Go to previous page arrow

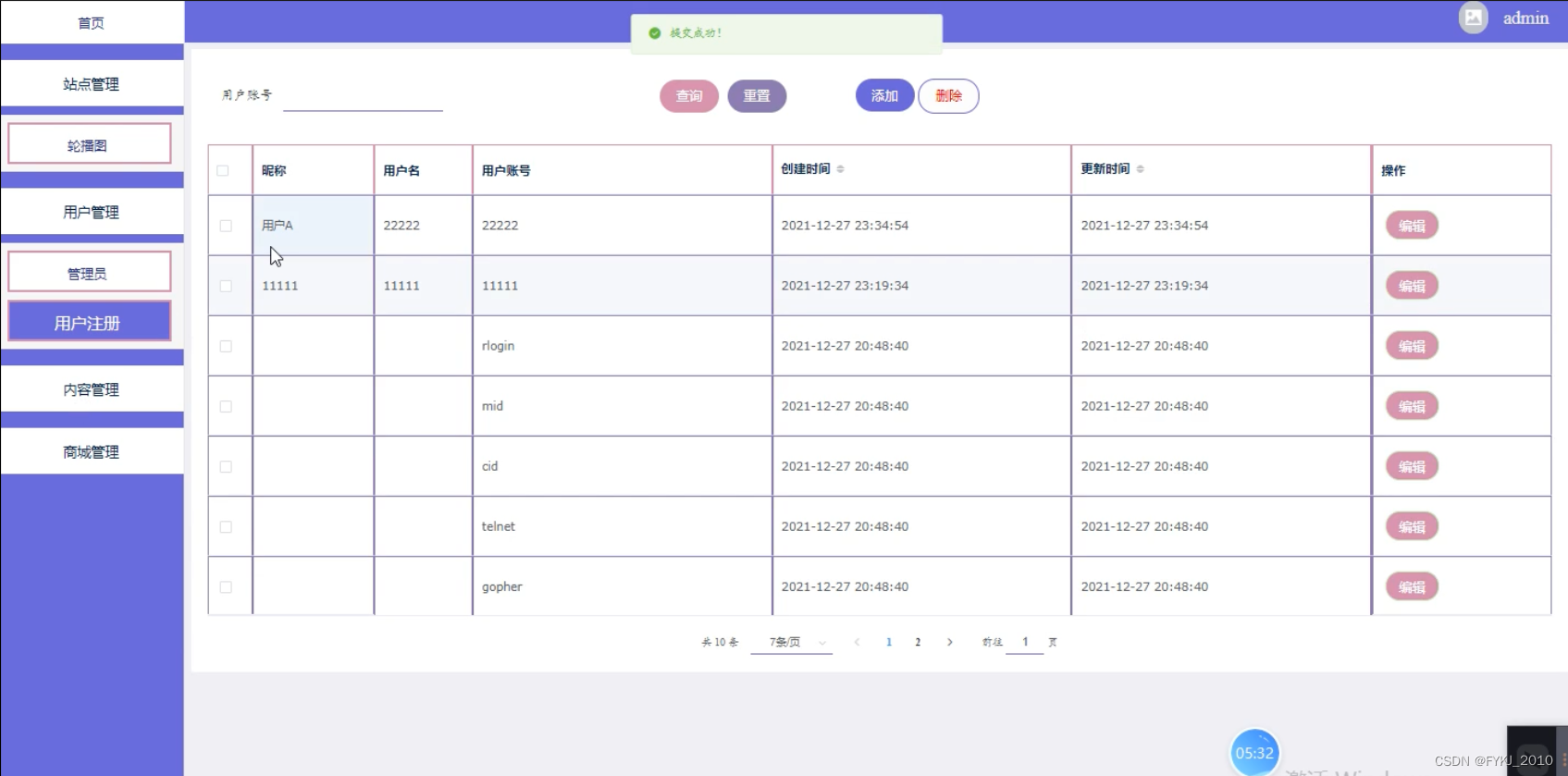tap(857, 642)
